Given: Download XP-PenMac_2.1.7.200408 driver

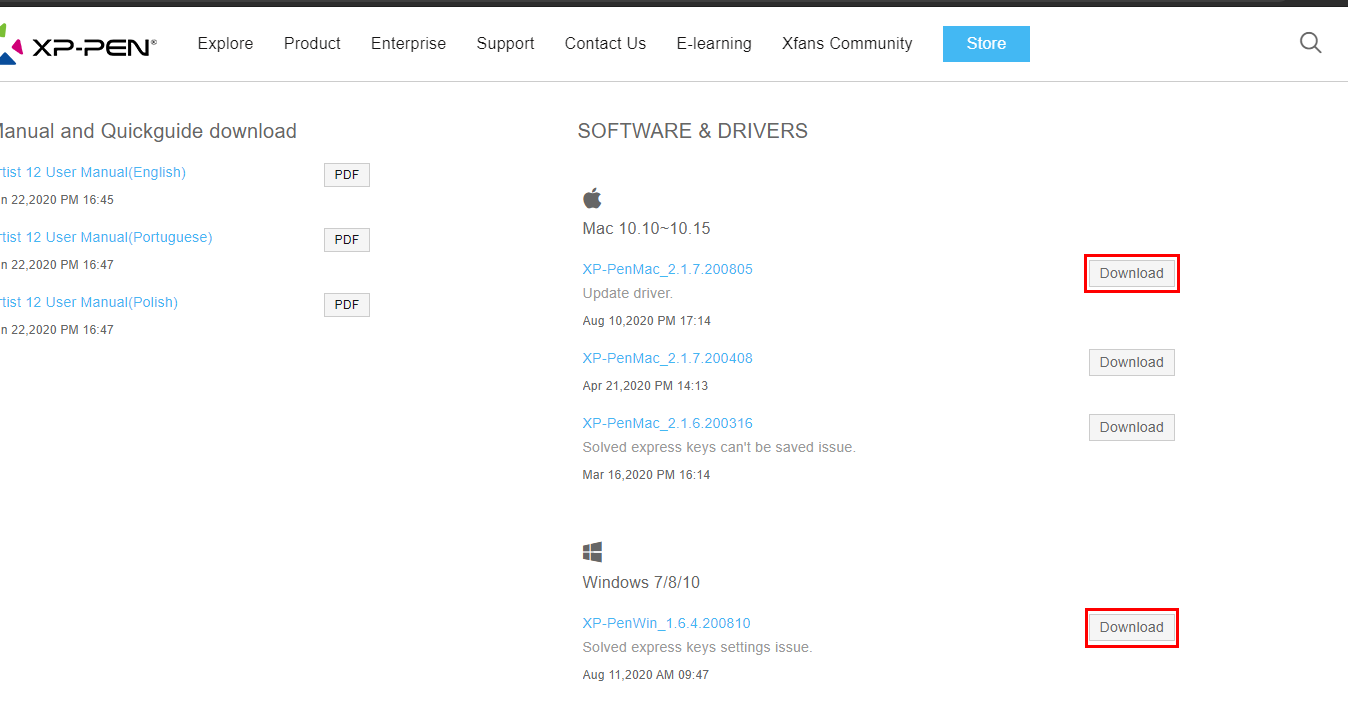Looking at the screenshot, I should coord(1131,362).
